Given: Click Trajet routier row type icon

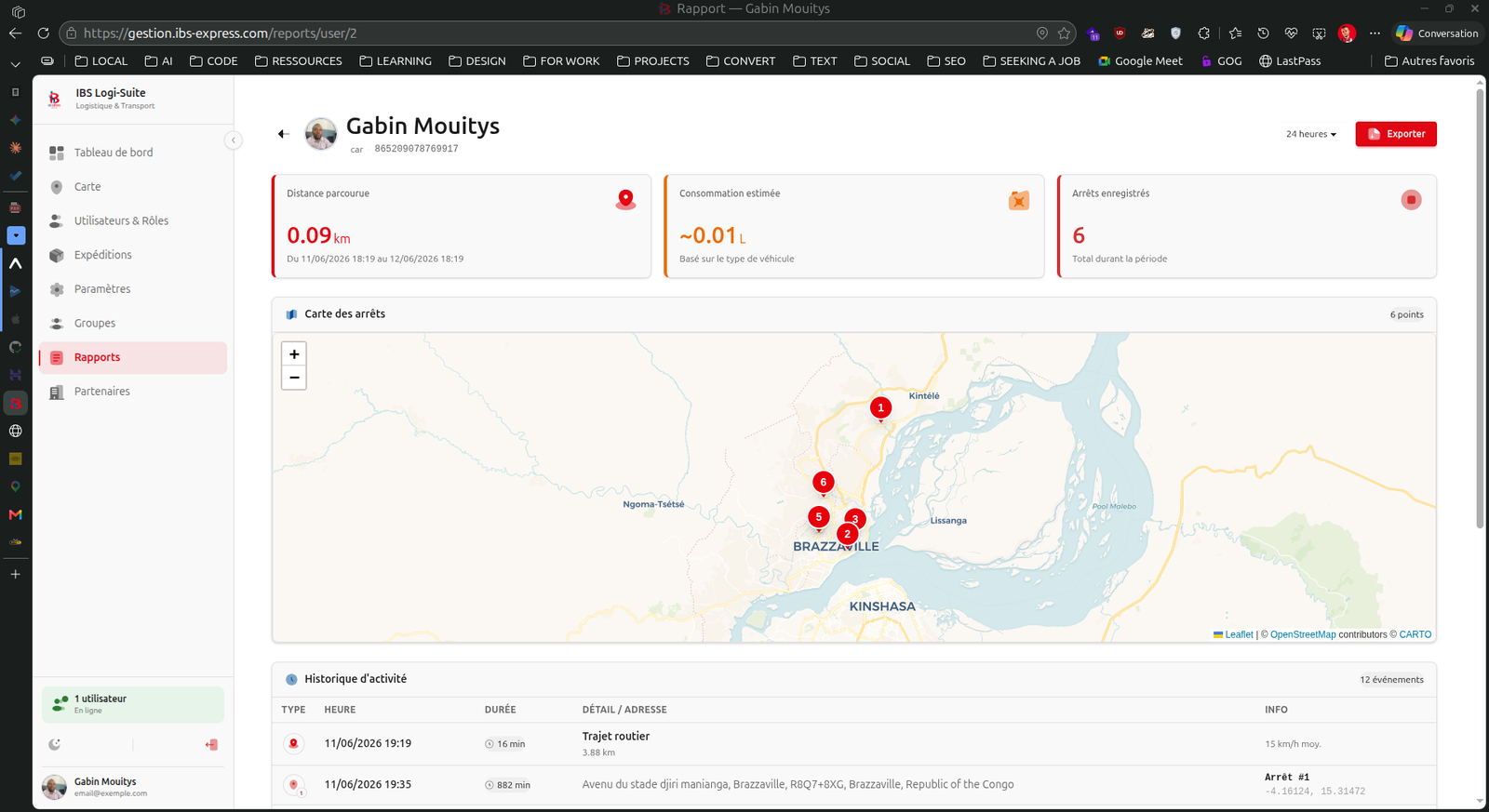Looking at the screenshot, I should pos(294,744).
